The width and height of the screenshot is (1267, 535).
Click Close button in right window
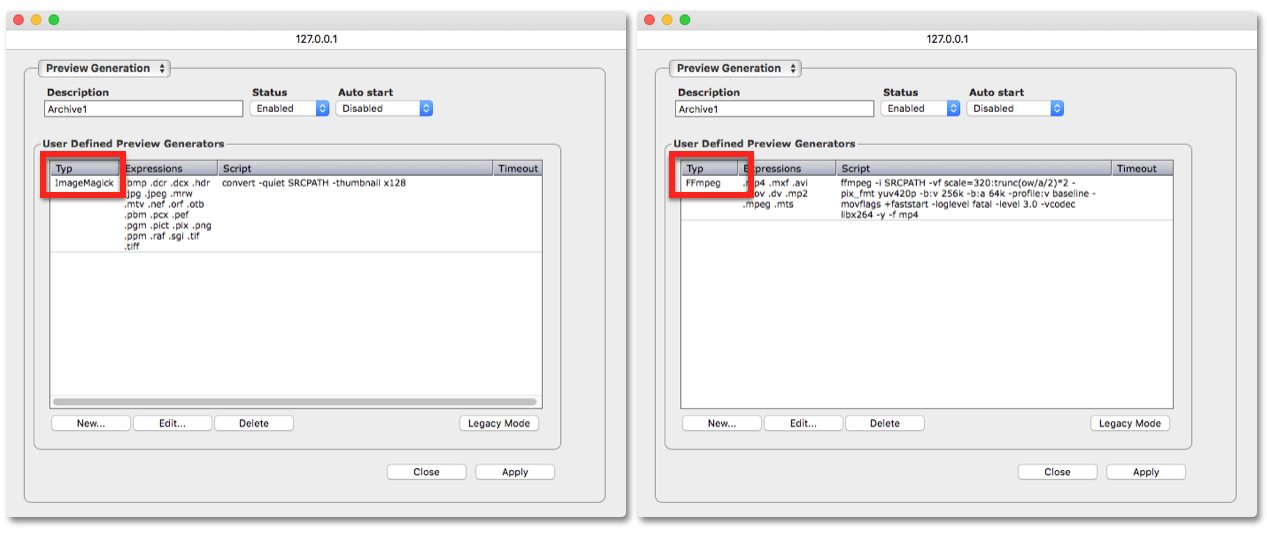coord(1057,472)
